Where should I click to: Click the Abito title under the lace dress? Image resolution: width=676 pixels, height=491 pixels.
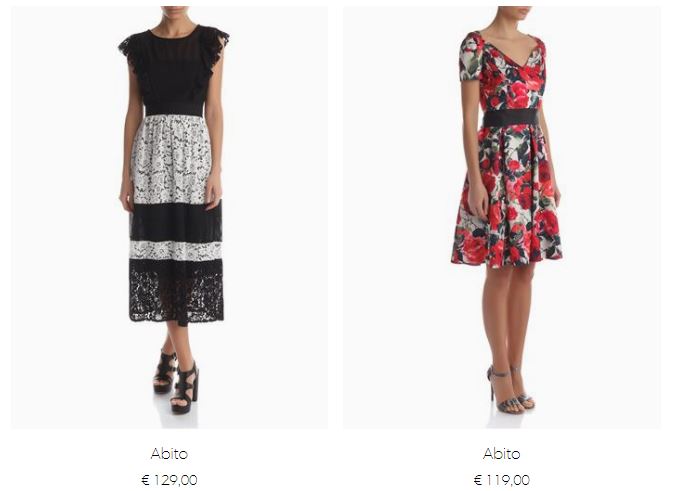coord(169,453)
